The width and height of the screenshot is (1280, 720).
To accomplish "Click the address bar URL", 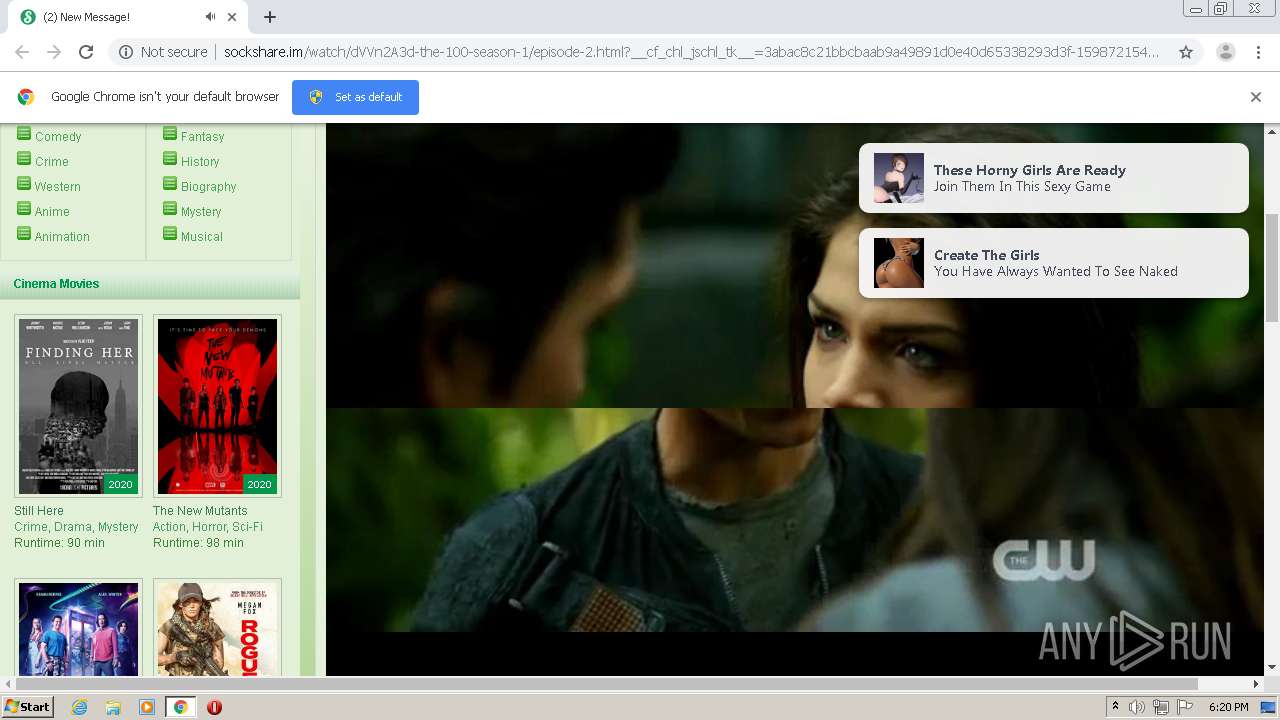I will pyautogui.click(x=690, y=52).
